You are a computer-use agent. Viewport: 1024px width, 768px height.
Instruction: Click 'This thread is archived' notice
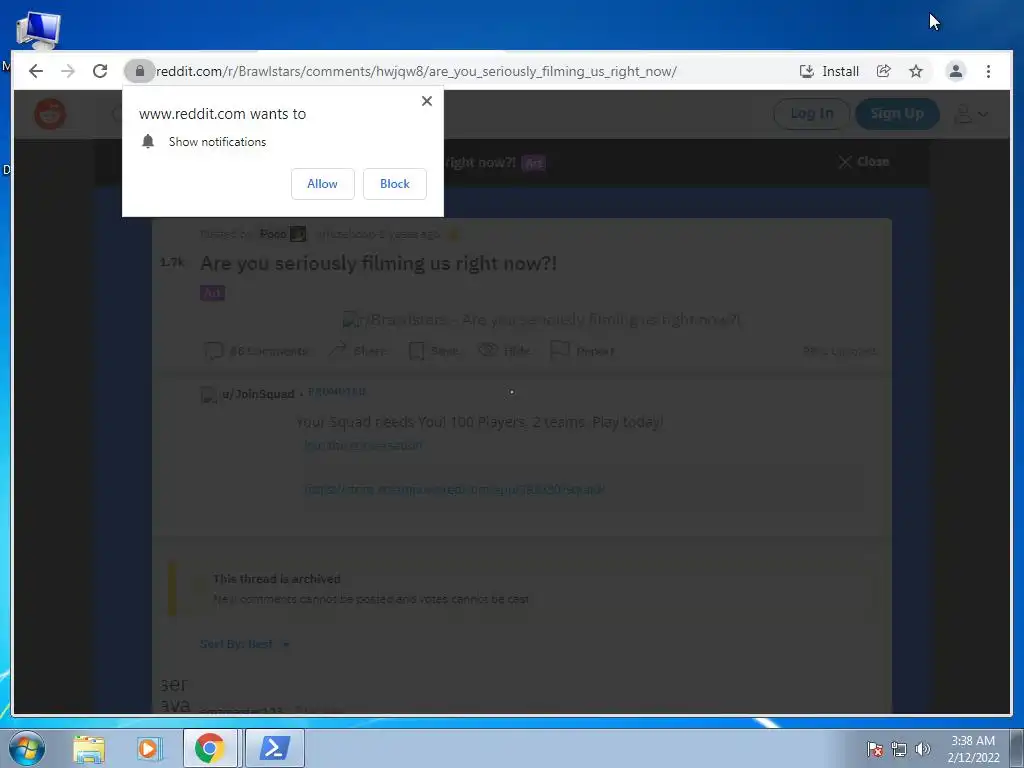pos(277,579)
